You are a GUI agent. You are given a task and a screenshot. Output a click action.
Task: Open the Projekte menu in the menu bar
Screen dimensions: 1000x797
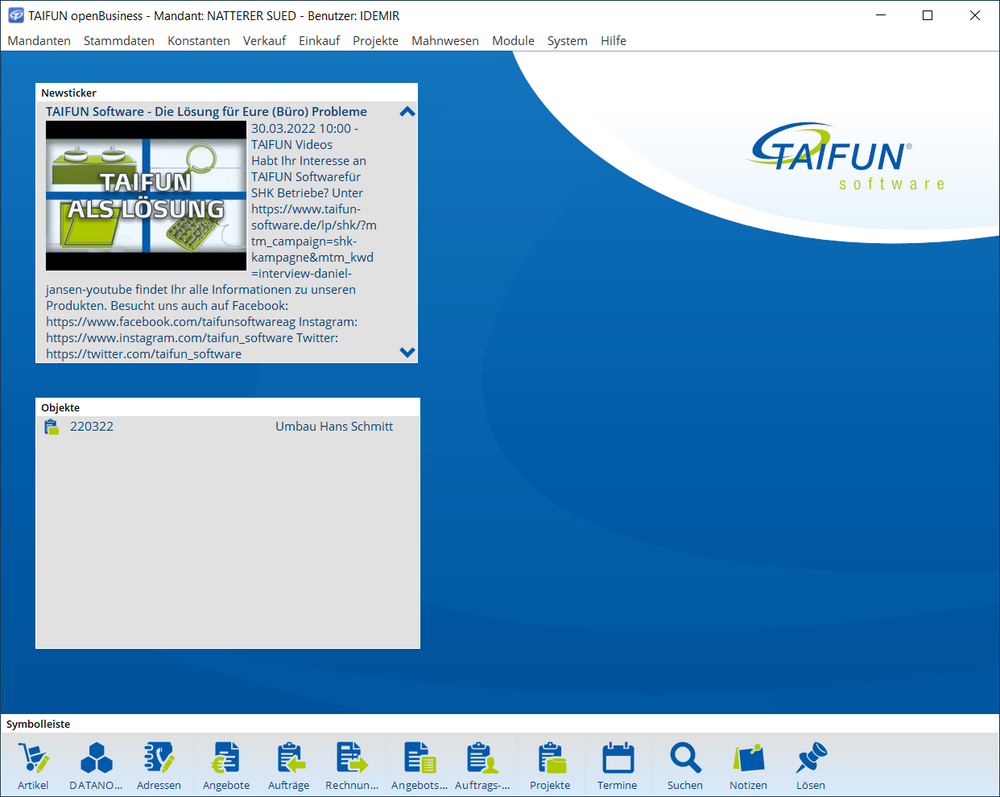coord(375,41)
